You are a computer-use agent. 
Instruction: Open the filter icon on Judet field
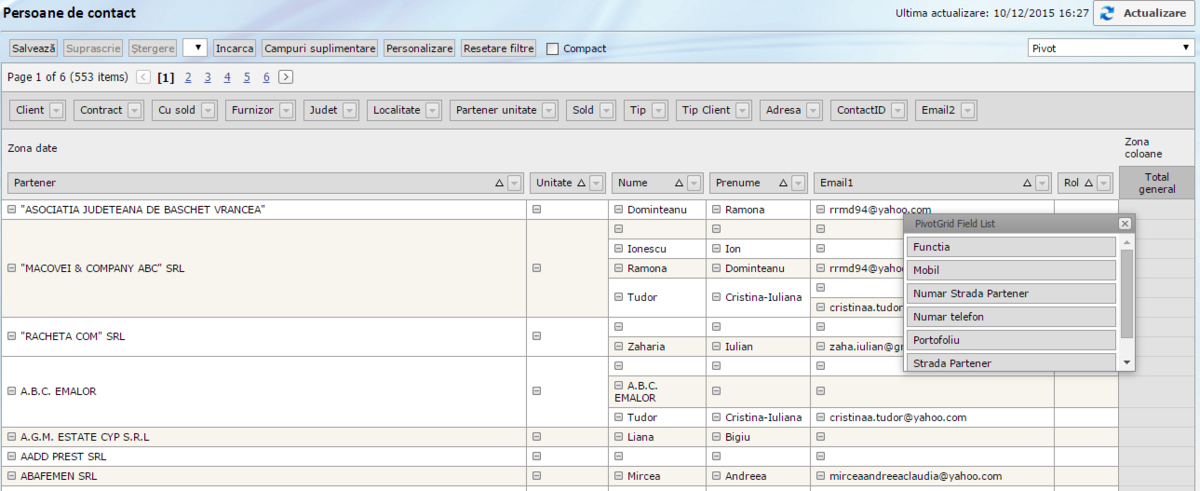click(349, 111)
